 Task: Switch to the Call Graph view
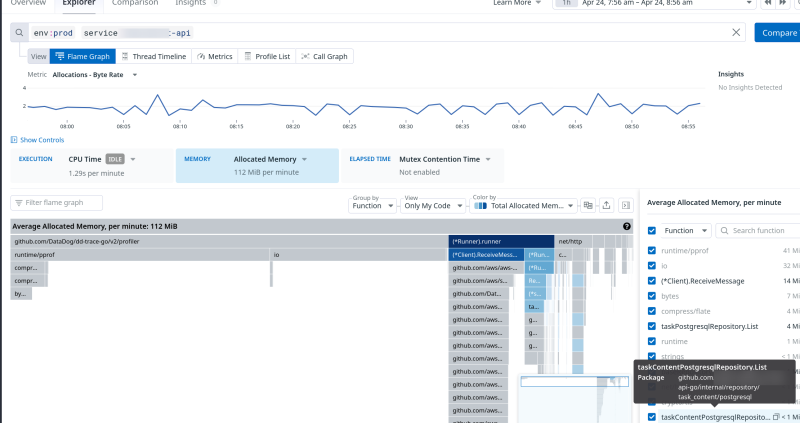pos(325,57)
